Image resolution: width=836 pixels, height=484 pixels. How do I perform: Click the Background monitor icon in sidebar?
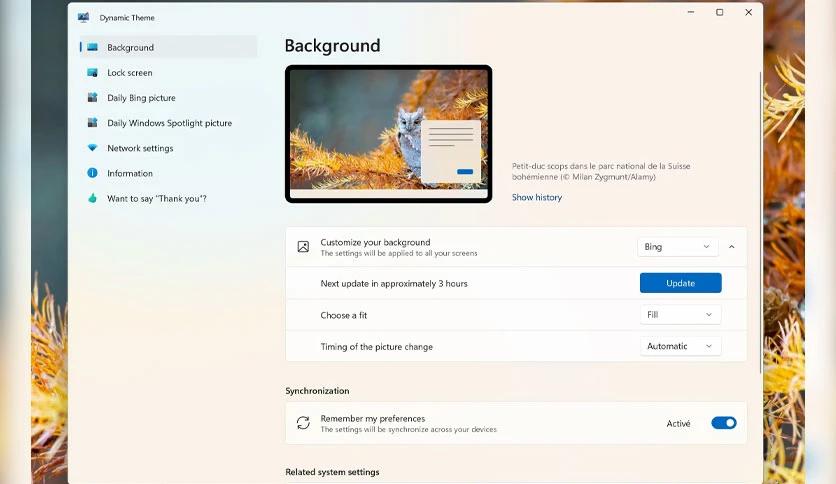pos(92,47)
